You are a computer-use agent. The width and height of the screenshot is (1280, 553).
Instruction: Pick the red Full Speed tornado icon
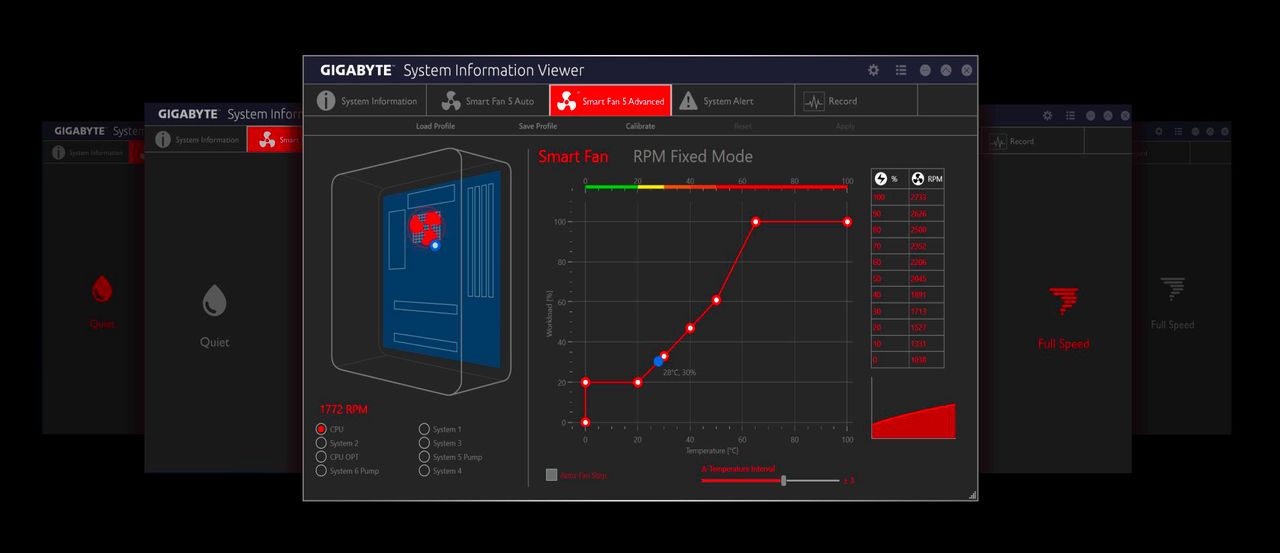coord(1063,302)
